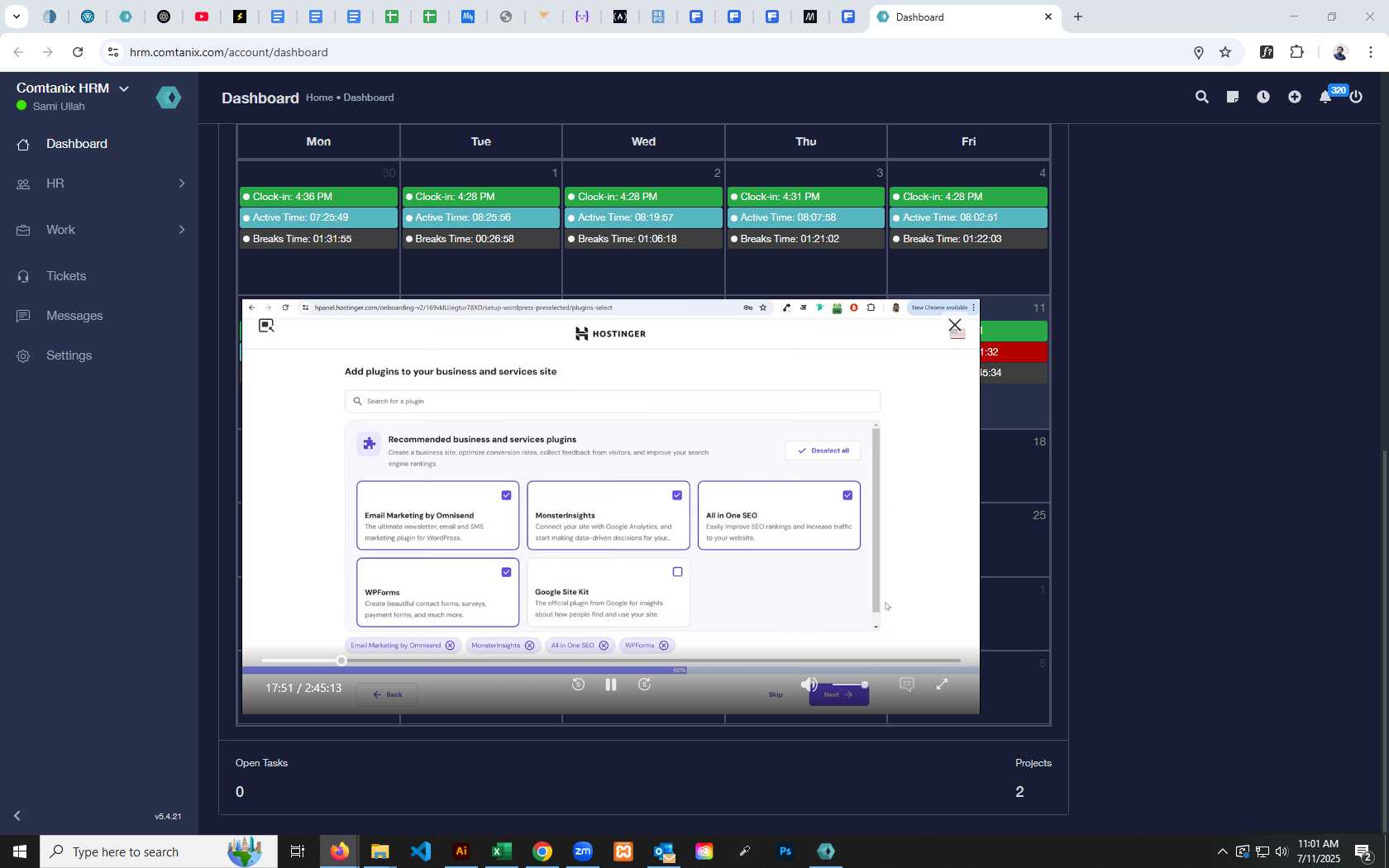This screenshot has width=1389, height=868.
Task: Click the address bar URL
Action: [229, 52]
